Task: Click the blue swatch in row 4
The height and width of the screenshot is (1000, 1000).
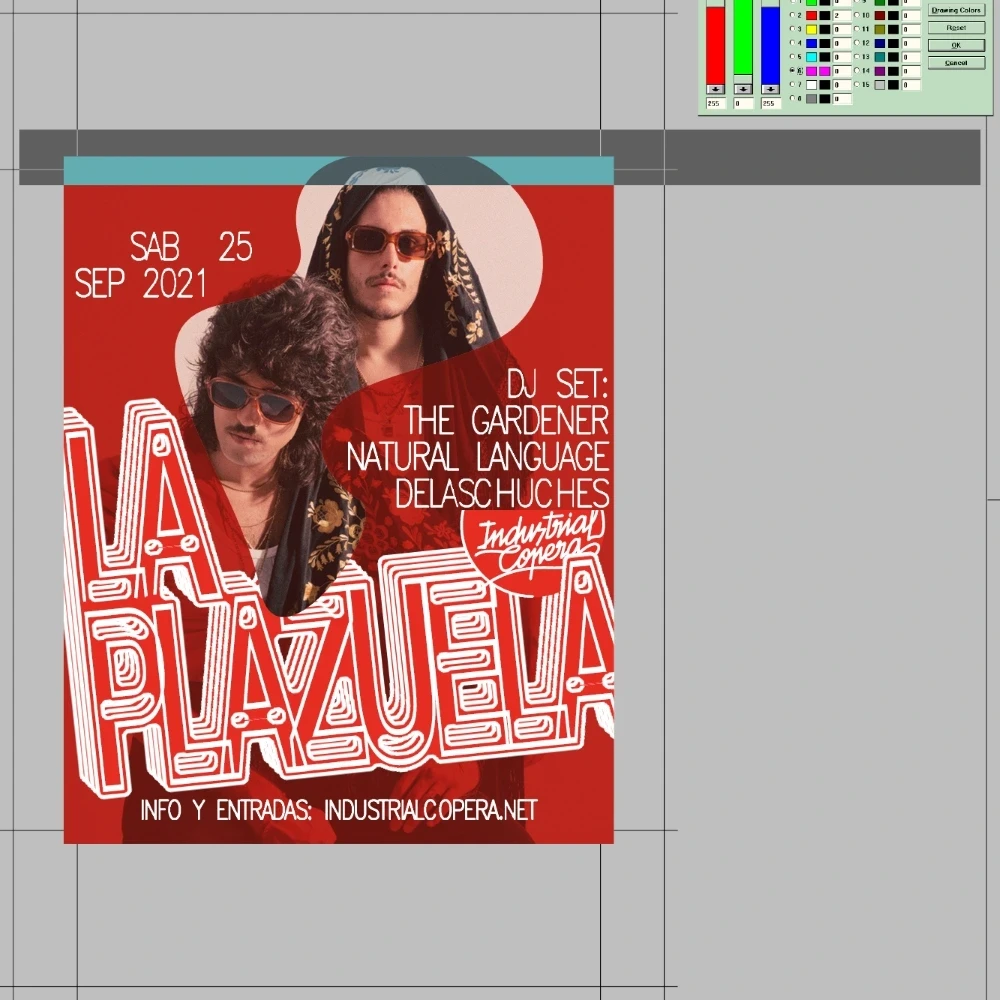Action: point(811,43)
